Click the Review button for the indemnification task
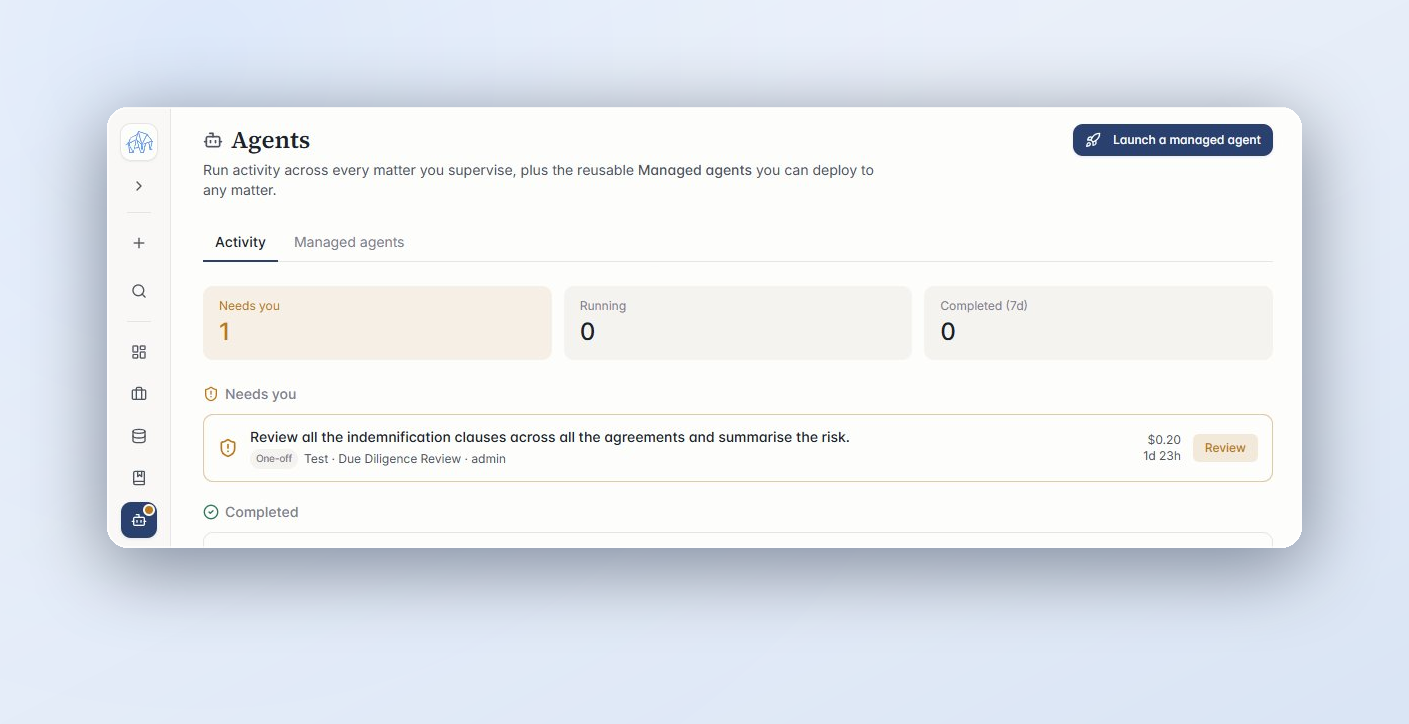The height and width of the screenshot is (724, 1409). (1225, 448)
